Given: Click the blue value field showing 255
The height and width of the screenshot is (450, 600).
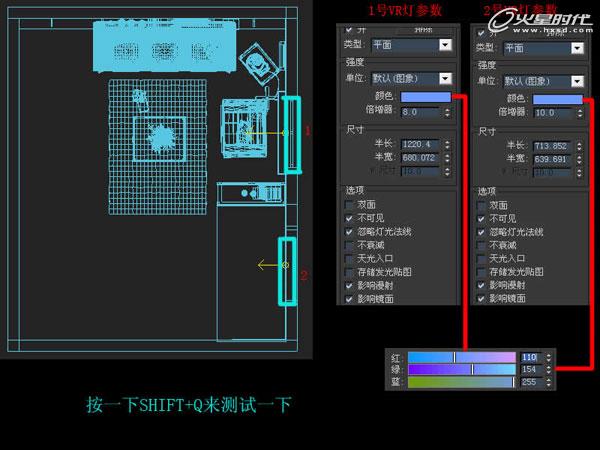Looking at the screenshot, I should pos(531,382).
